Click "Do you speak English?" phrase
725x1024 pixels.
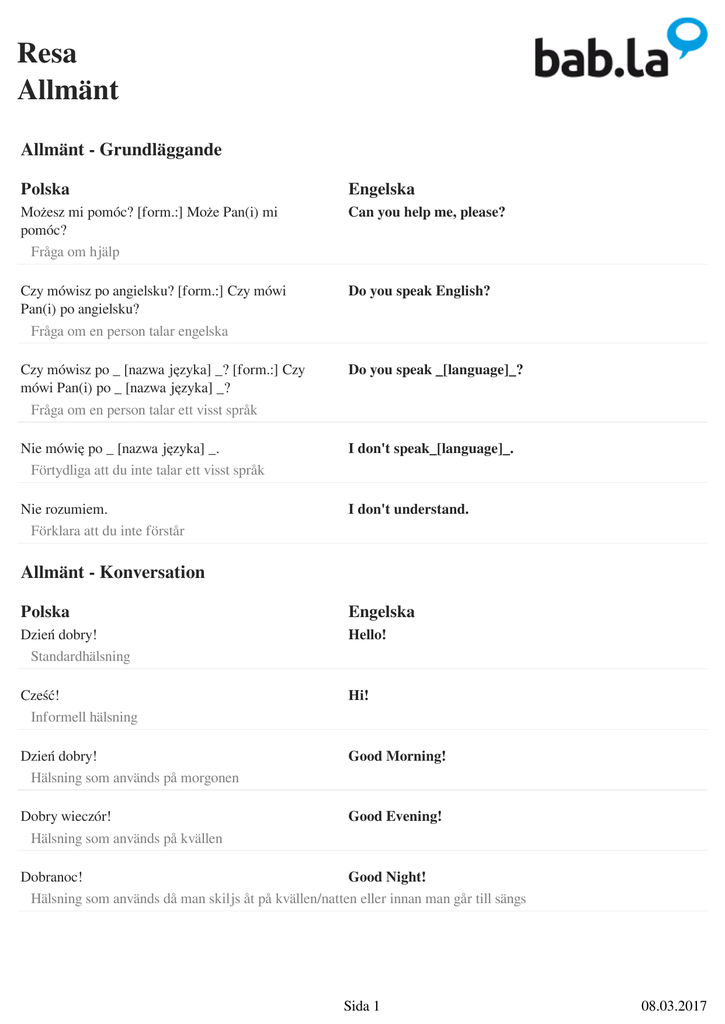(419, 291)
